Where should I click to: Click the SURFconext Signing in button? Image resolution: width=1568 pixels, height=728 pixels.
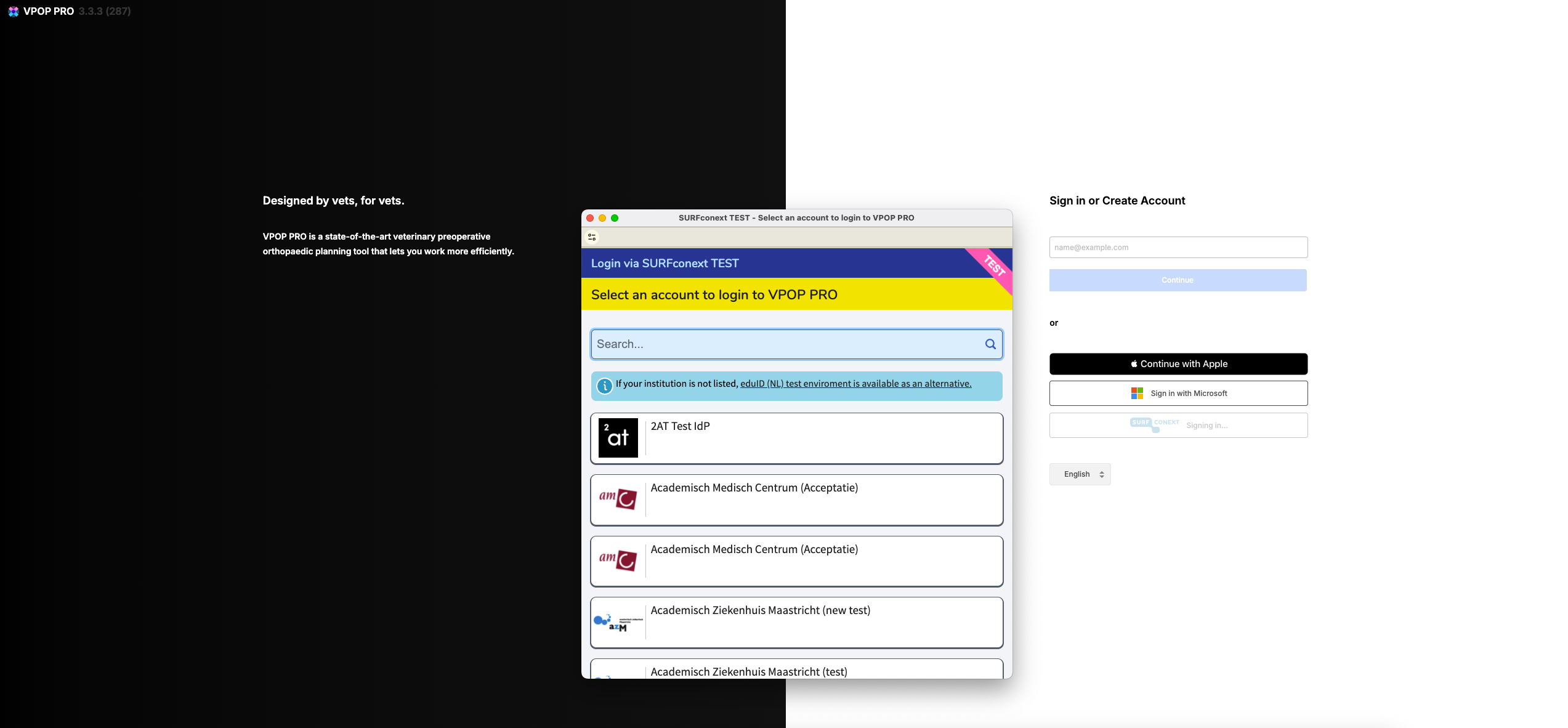coord(1178,426)
